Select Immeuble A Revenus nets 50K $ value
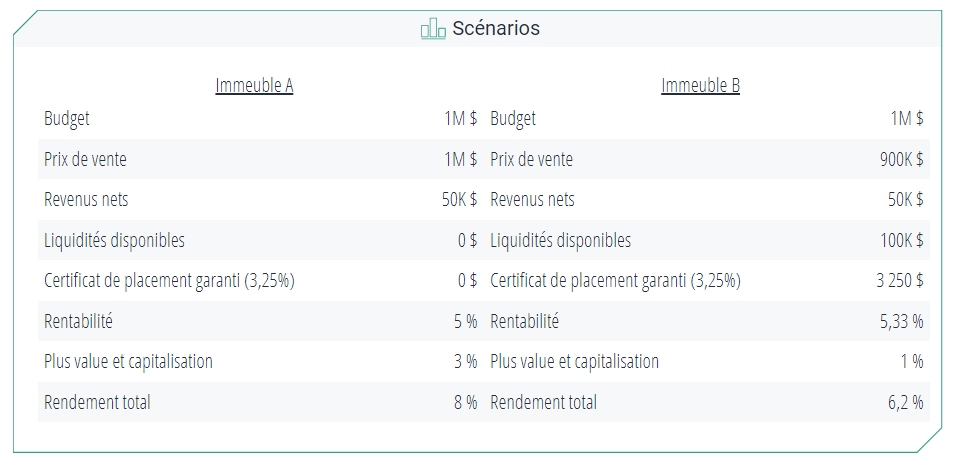 tap(459, 200)
